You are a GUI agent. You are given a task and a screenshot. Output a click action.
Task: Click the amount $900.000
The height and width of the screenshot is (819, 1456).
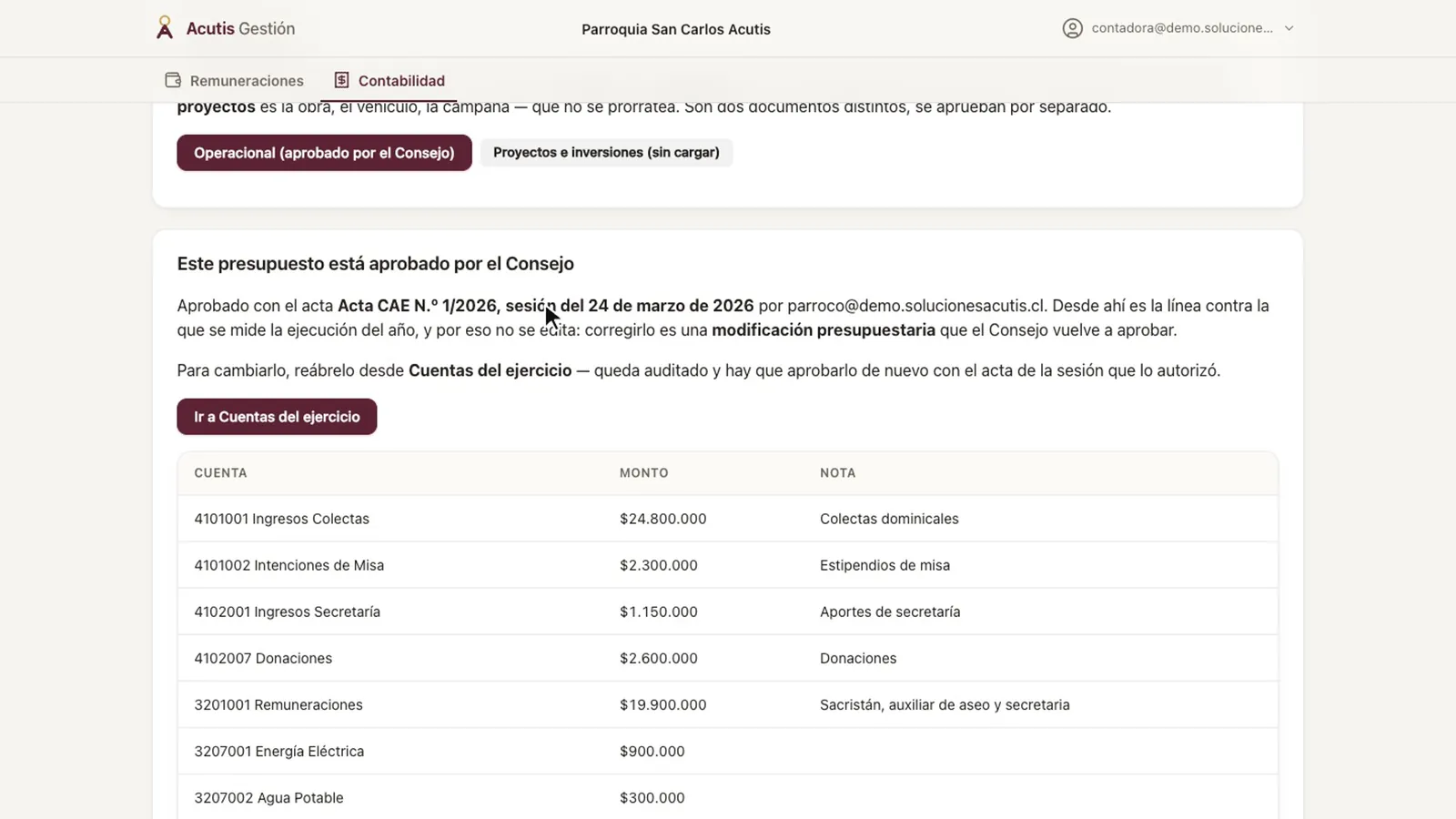click(652, 751)
